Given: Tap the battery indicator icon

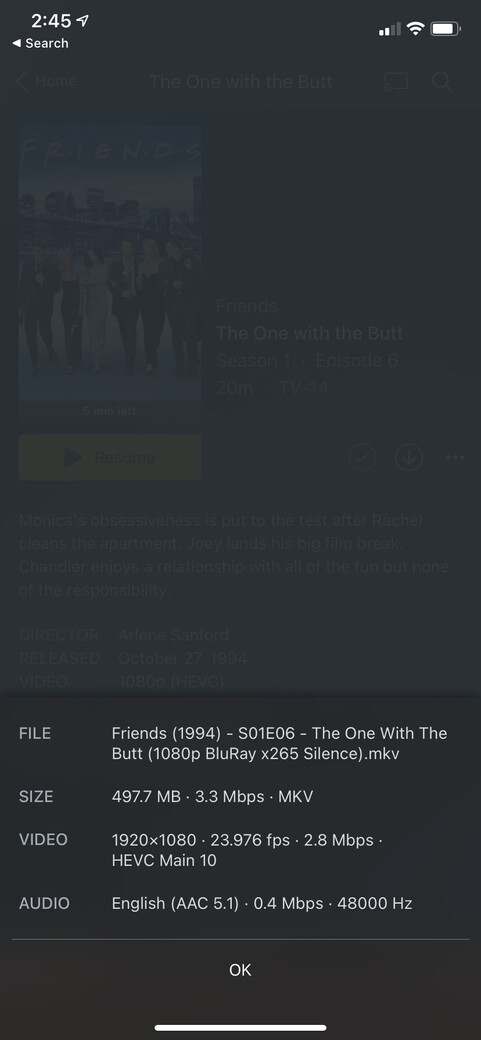Looking at the screenshot, I should [445, 29].
